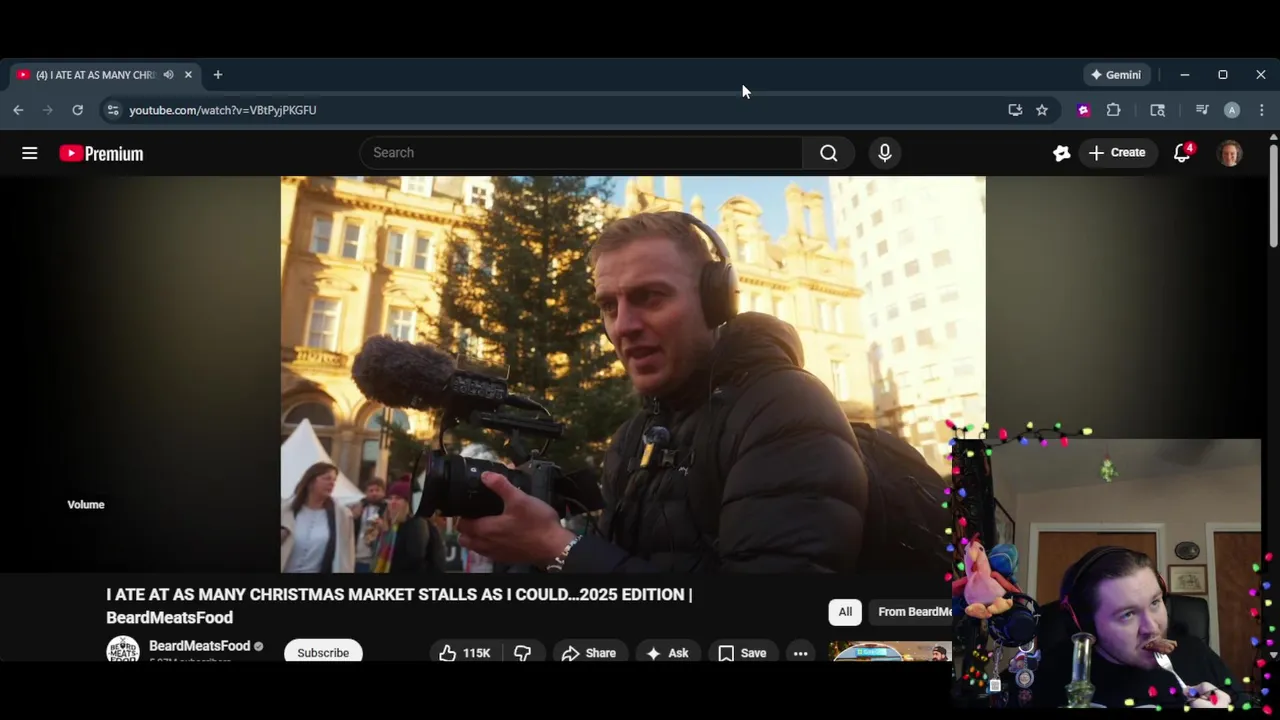The height and width of the screenshot is (720, 1280).
Task: Focus the YouTube search field
Action: [581, 153]
